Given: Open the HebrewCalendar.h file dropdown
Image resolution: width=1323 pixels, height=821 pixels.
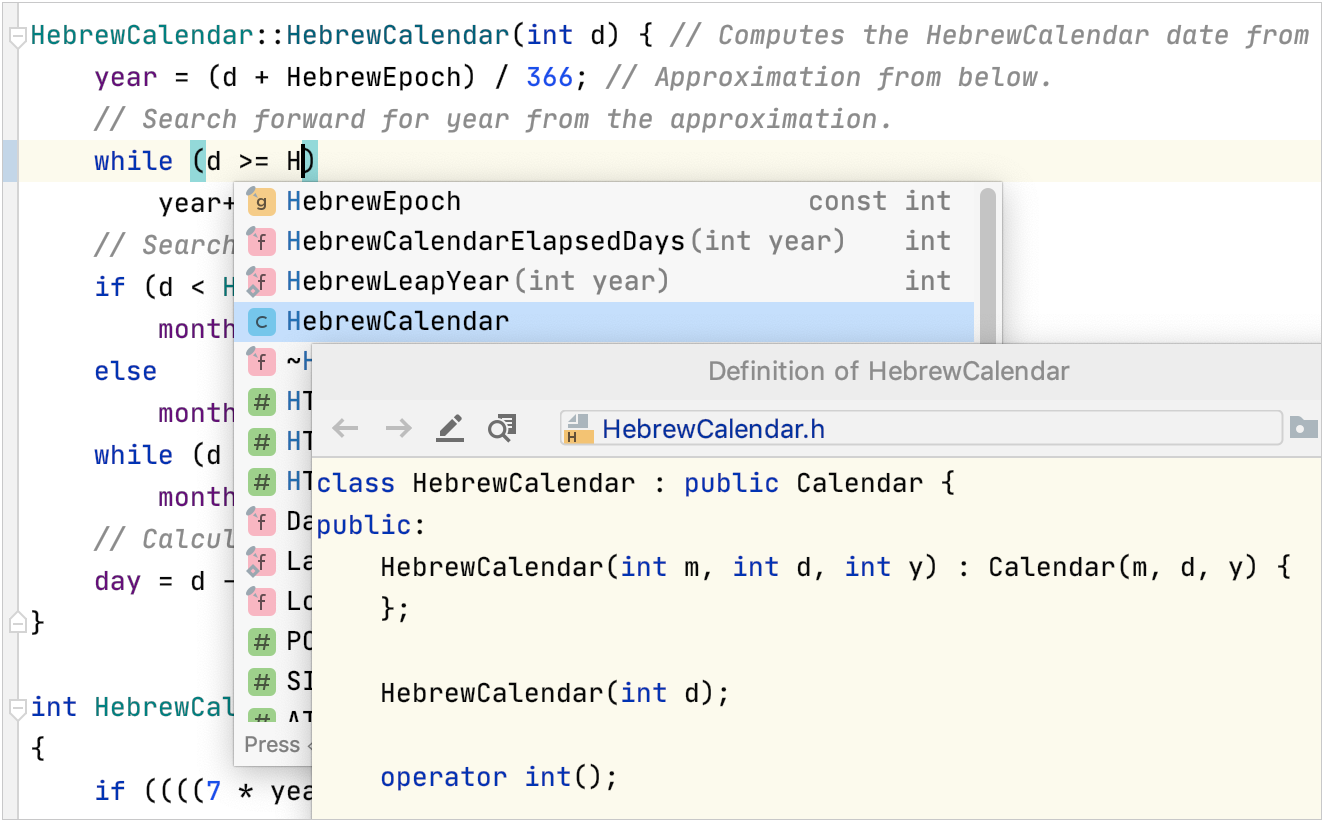Looking at the screenshot, I should [920, 429].
